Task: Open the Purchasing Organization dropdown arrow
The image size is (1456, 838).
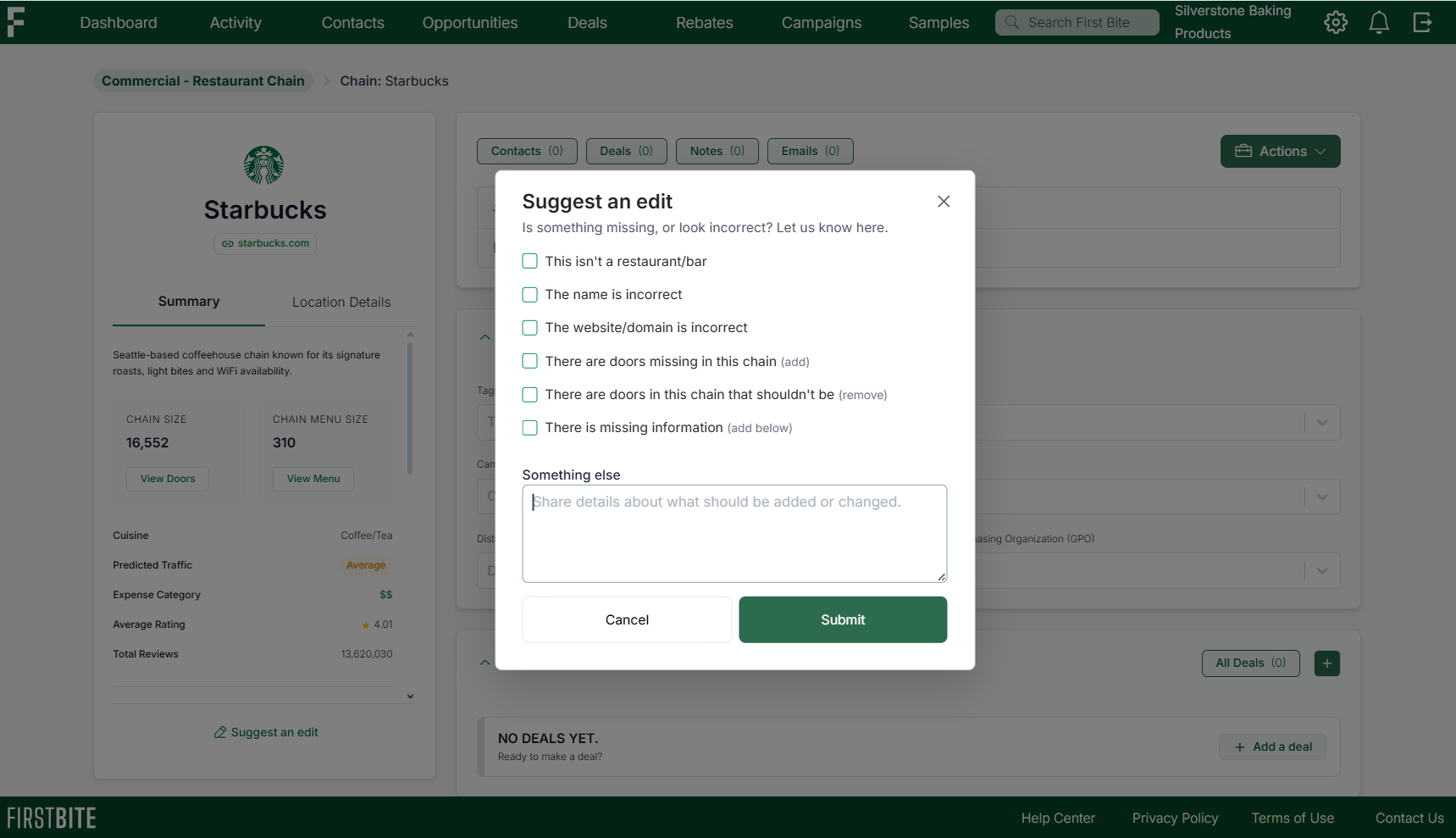Action: click(x=1322, y=571)
